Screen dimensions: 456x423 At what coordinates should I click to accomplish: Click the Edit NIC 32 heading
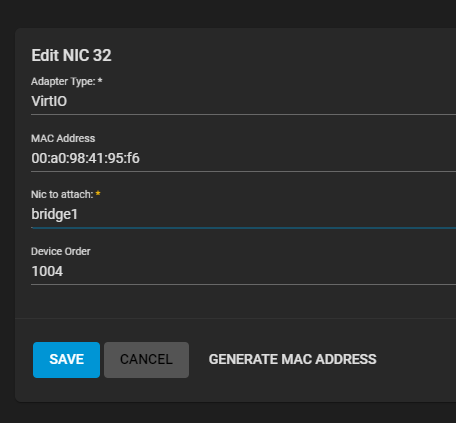(71, 55)
